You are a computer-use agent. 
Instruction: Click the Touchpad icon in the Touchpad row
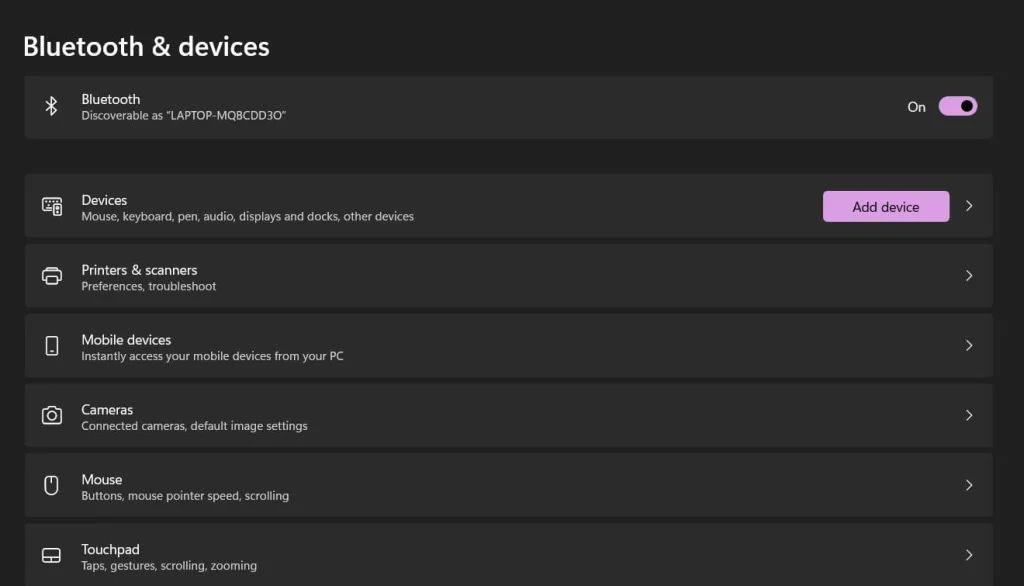[x=51, y=554]
